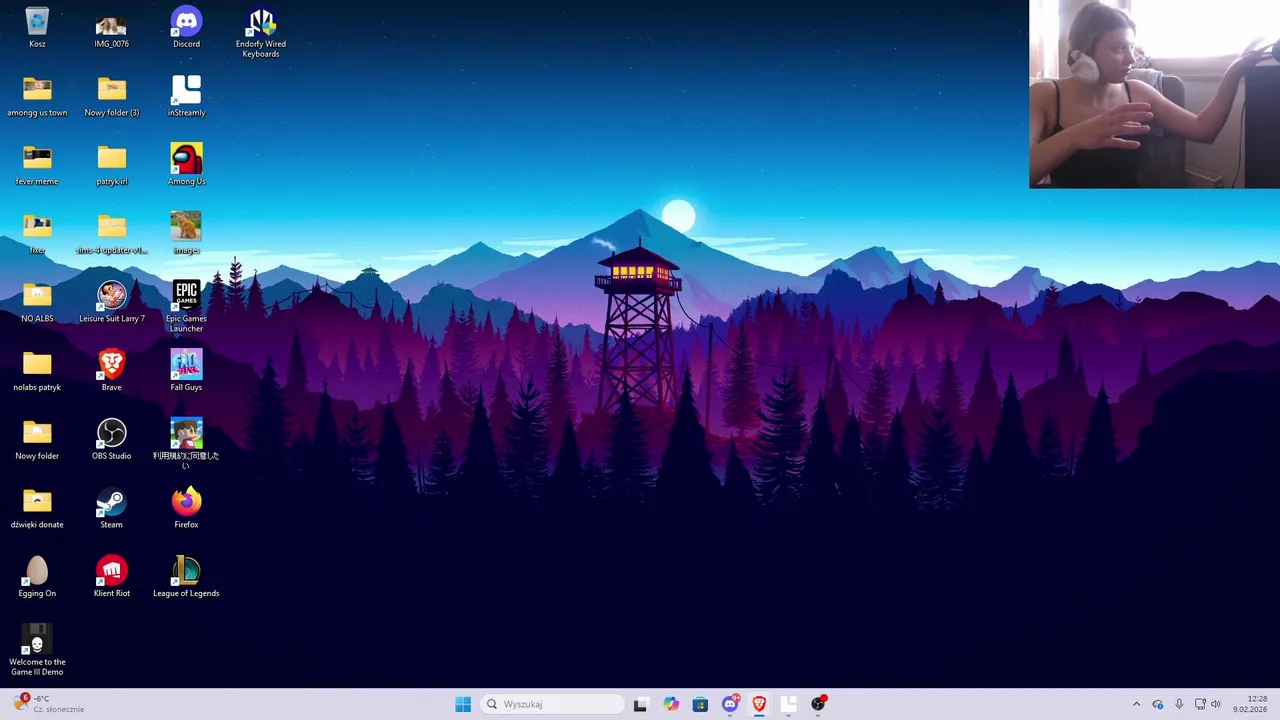The height and width of the screenshot is (720, 1280).
Task: Click the Wyszukaj taskbar search box
Action: click(553, 704)
